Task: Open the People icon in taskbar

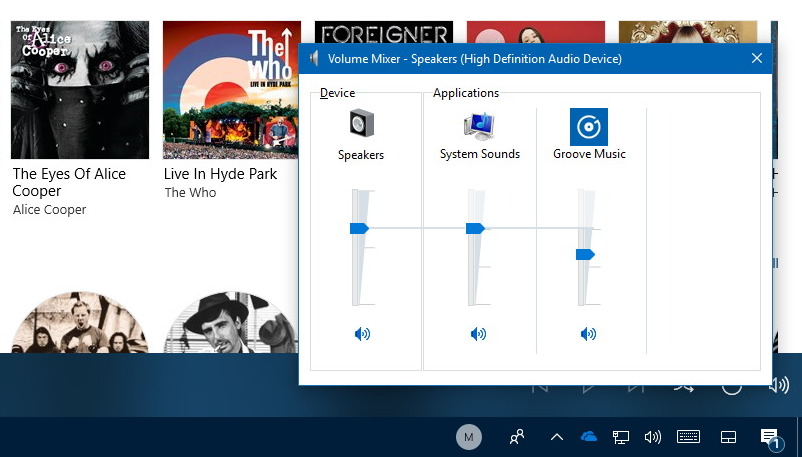Action: pos(517,437)
